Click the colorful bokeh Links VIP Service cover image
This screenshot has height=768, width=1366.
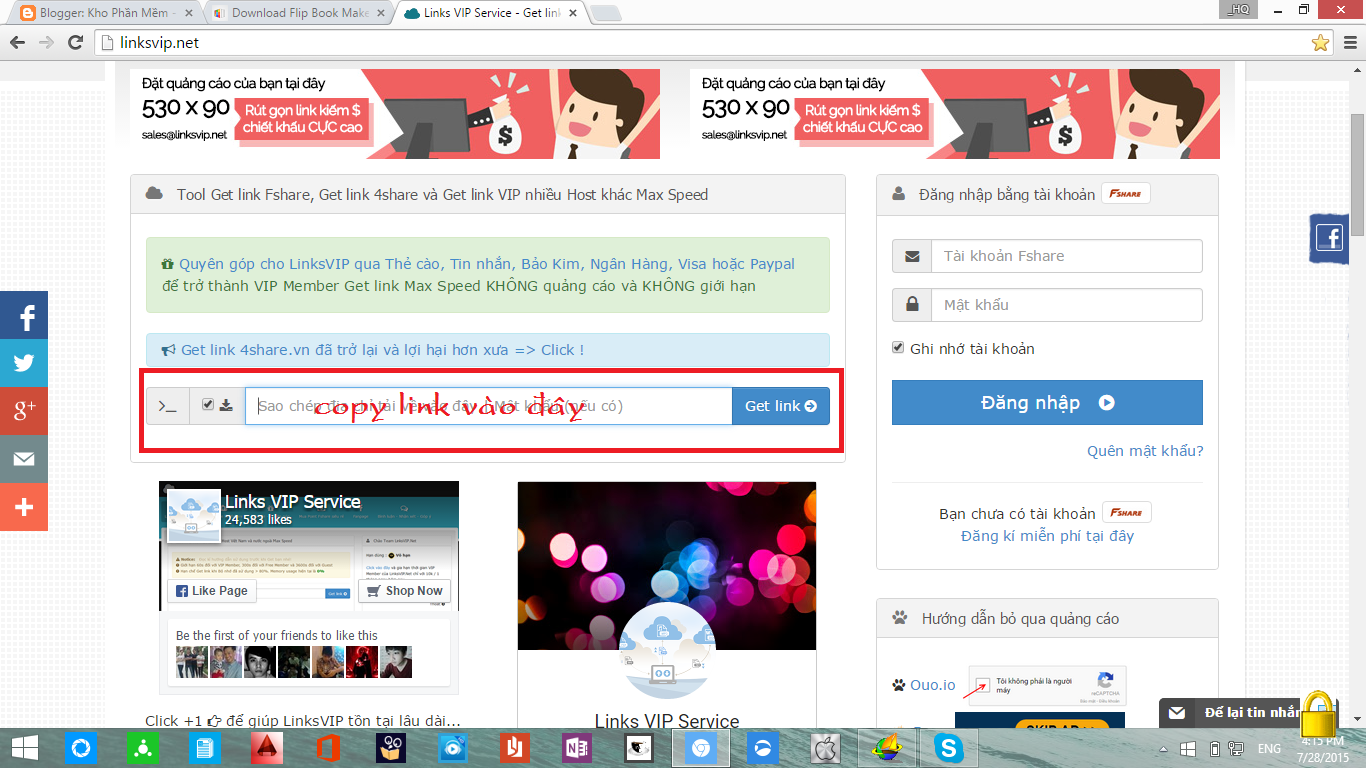[667, 565]
